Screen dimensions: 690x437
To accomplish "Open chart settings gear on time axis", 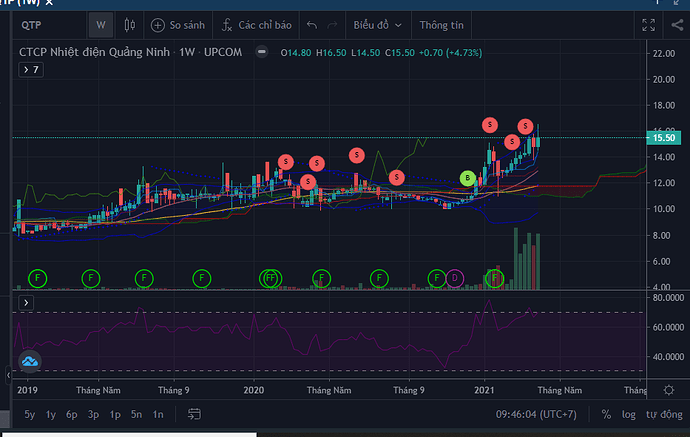I will [x=669, y=389].
